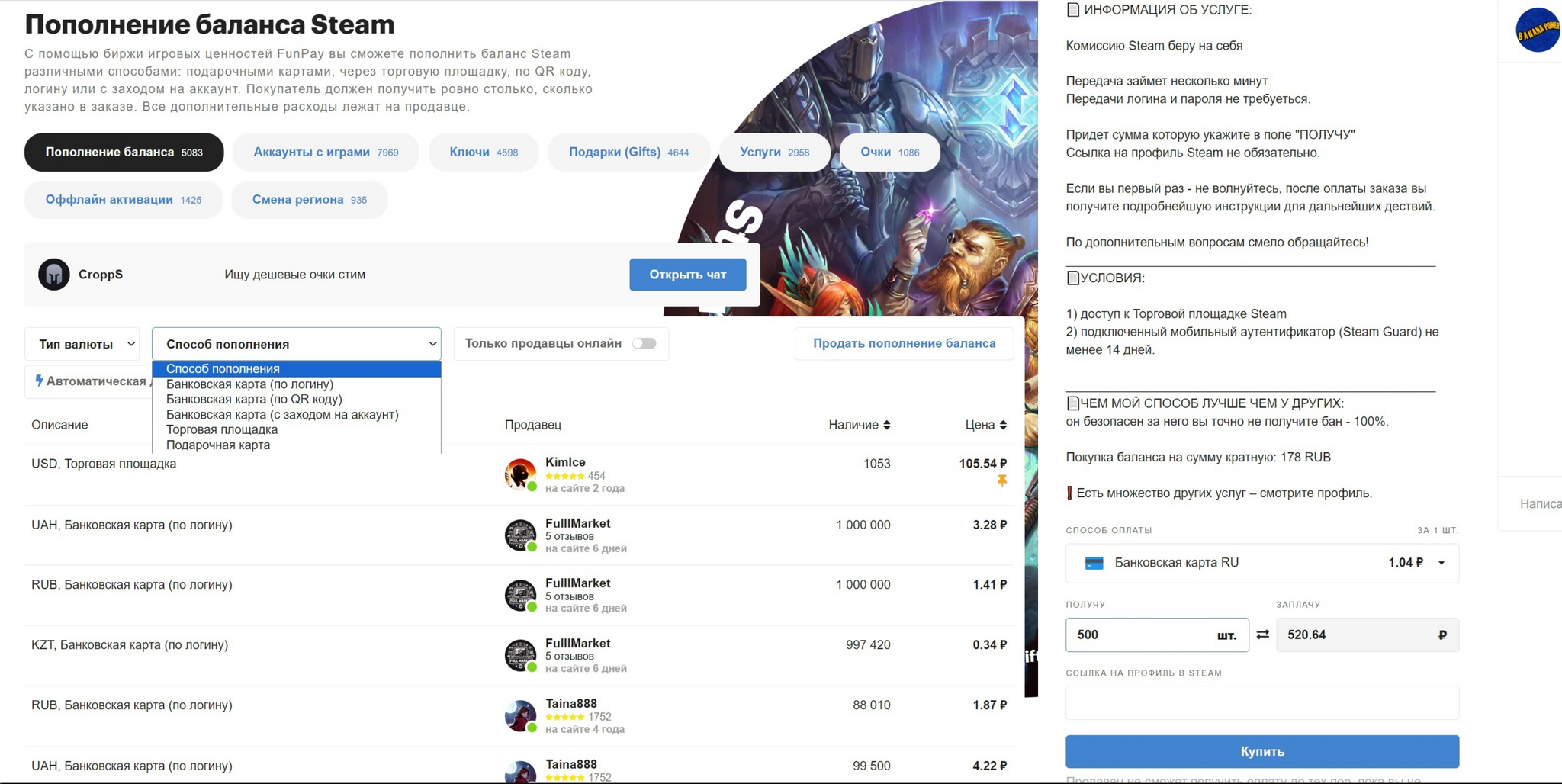Open the Тип валюты dropdown
This screenshot has height=784, width=1562.
point(82,344)
